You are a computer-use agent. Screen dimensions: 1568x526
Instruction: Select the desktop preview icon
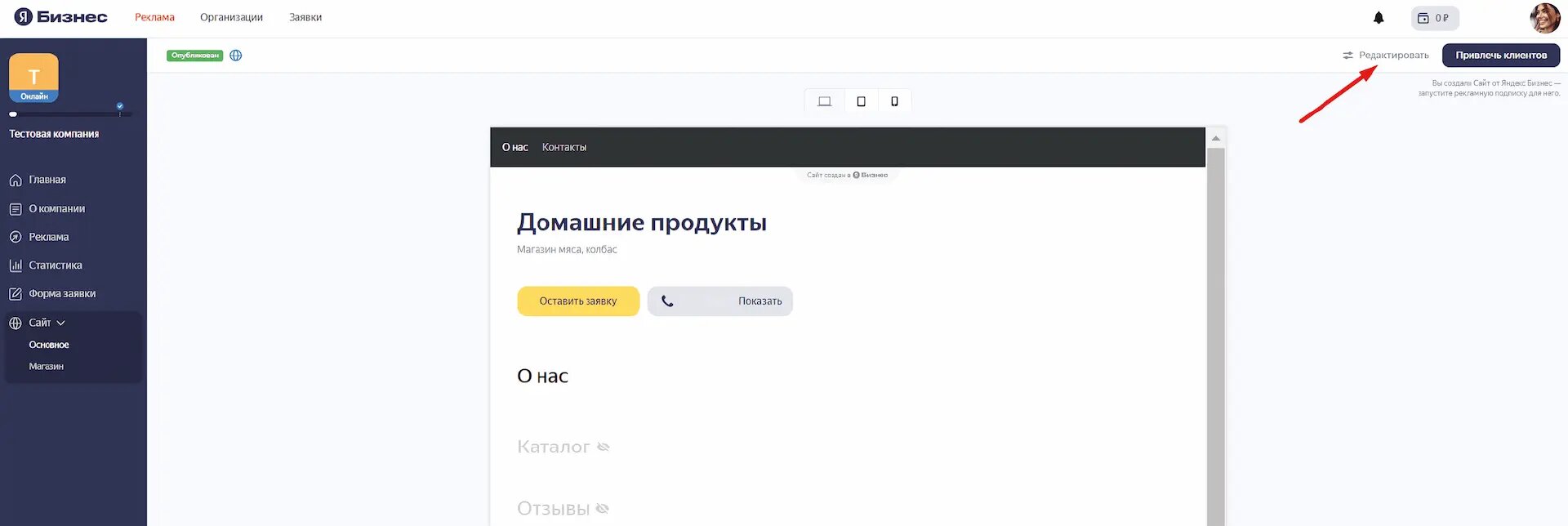[x=825, y=101]
